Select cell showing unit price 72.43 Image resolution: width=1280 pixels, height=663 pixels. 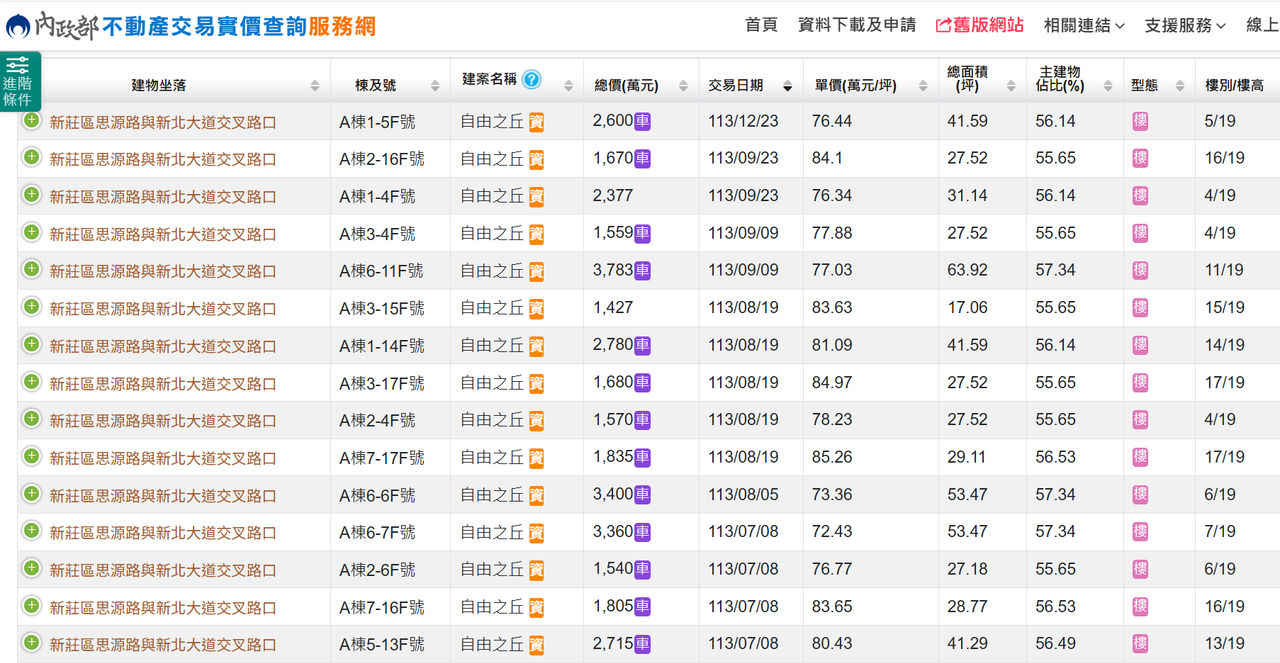pos(832,532)
